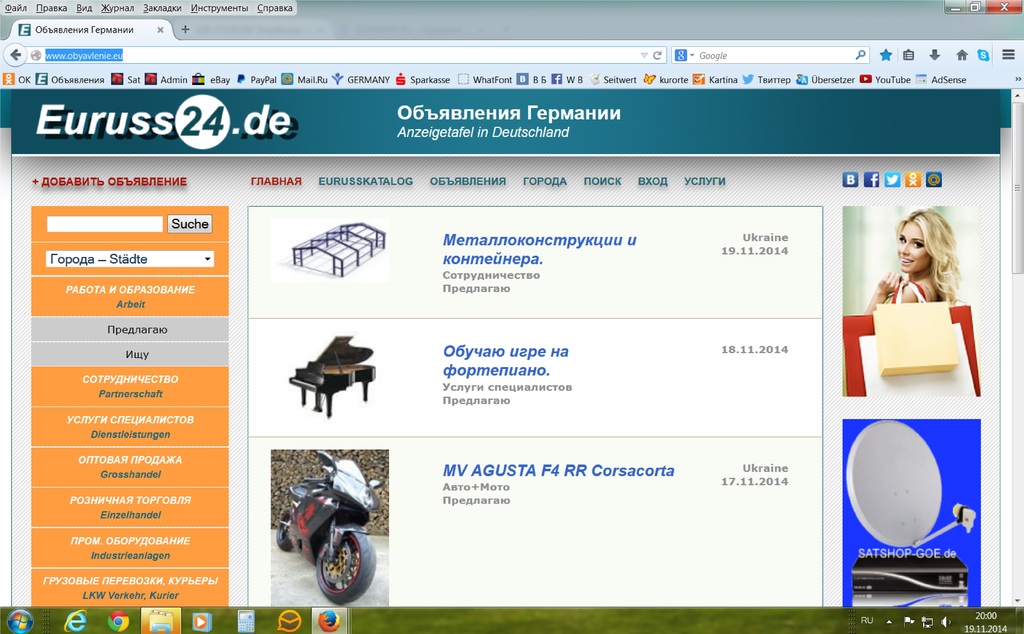
Task: Open the Calculator on the taskbar
Action: click(246, 620)
